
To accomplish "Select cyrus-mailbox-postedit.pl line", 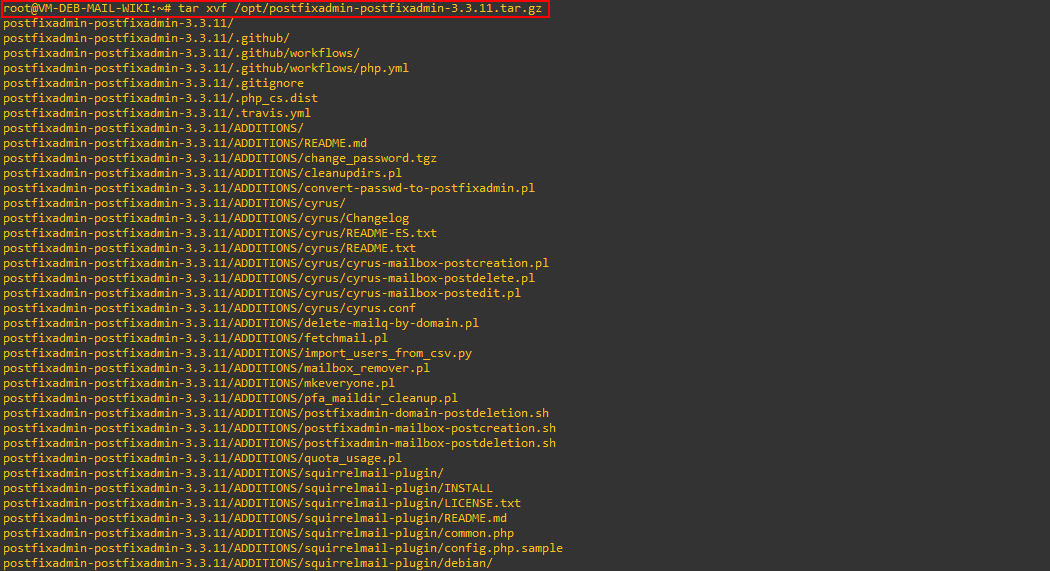I will pyautogui.click(x=262, y=293).
